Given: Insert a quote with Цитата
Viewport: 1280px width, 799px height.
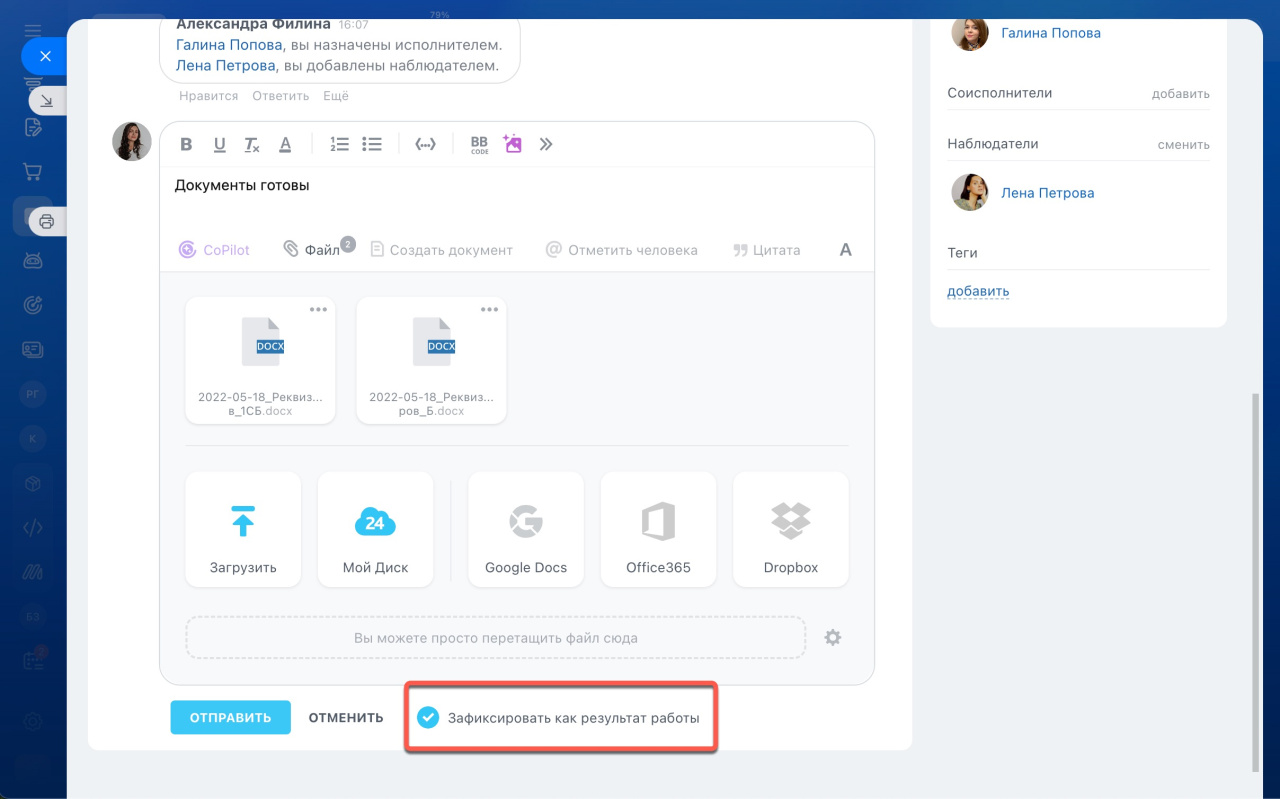Looking at the screenshot, I should (x=767, y=250).
